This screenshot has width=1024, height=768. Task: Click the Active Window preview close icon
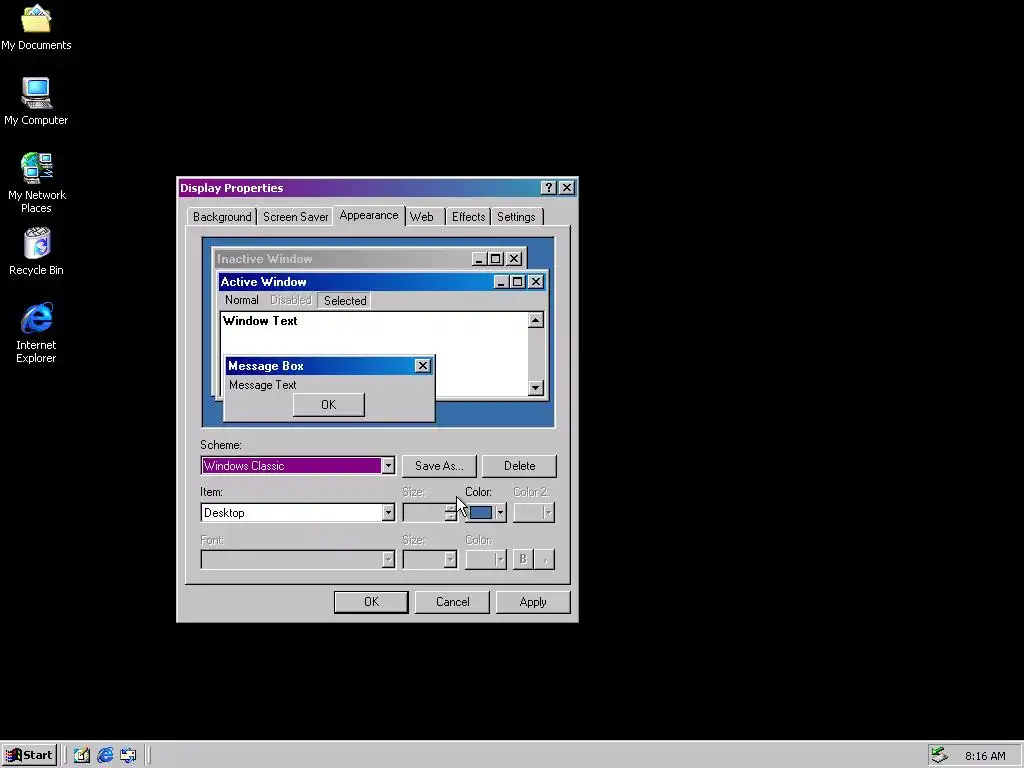536,281
